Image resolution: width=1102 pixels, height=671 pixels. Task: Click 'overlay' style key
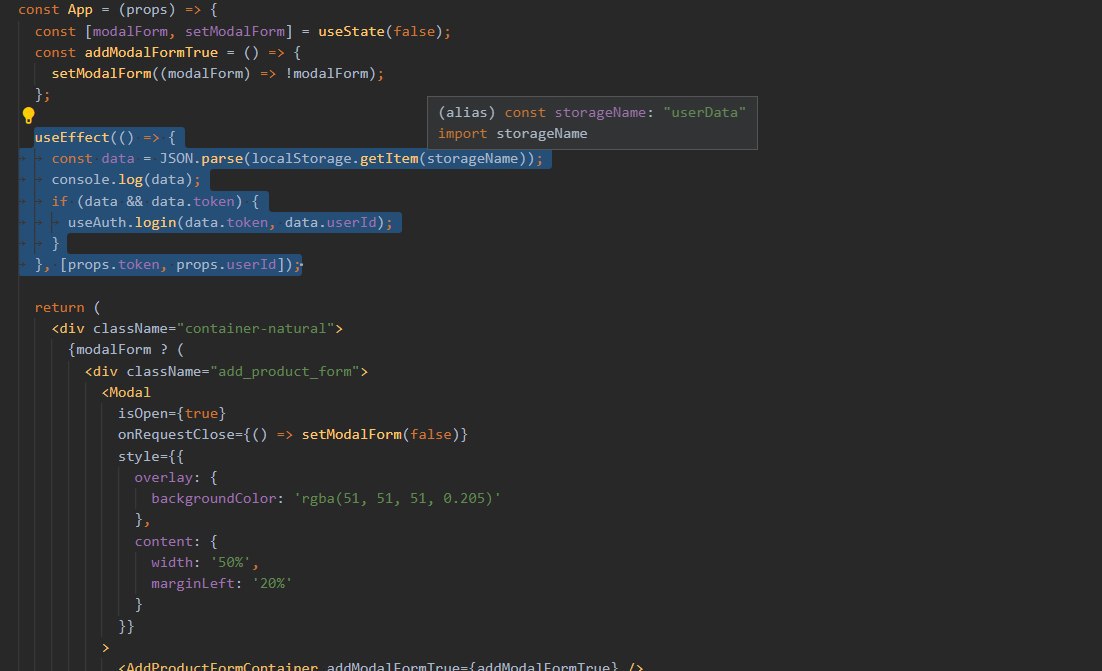(163, 477)
